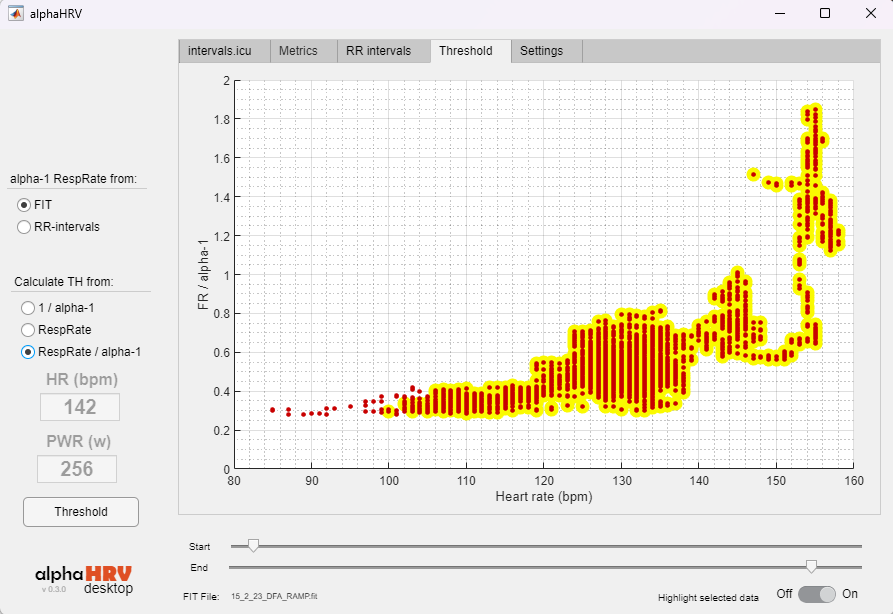Open the intervals.icu tab
Screen dimensions: 893x614
click(x=224, y=51)
